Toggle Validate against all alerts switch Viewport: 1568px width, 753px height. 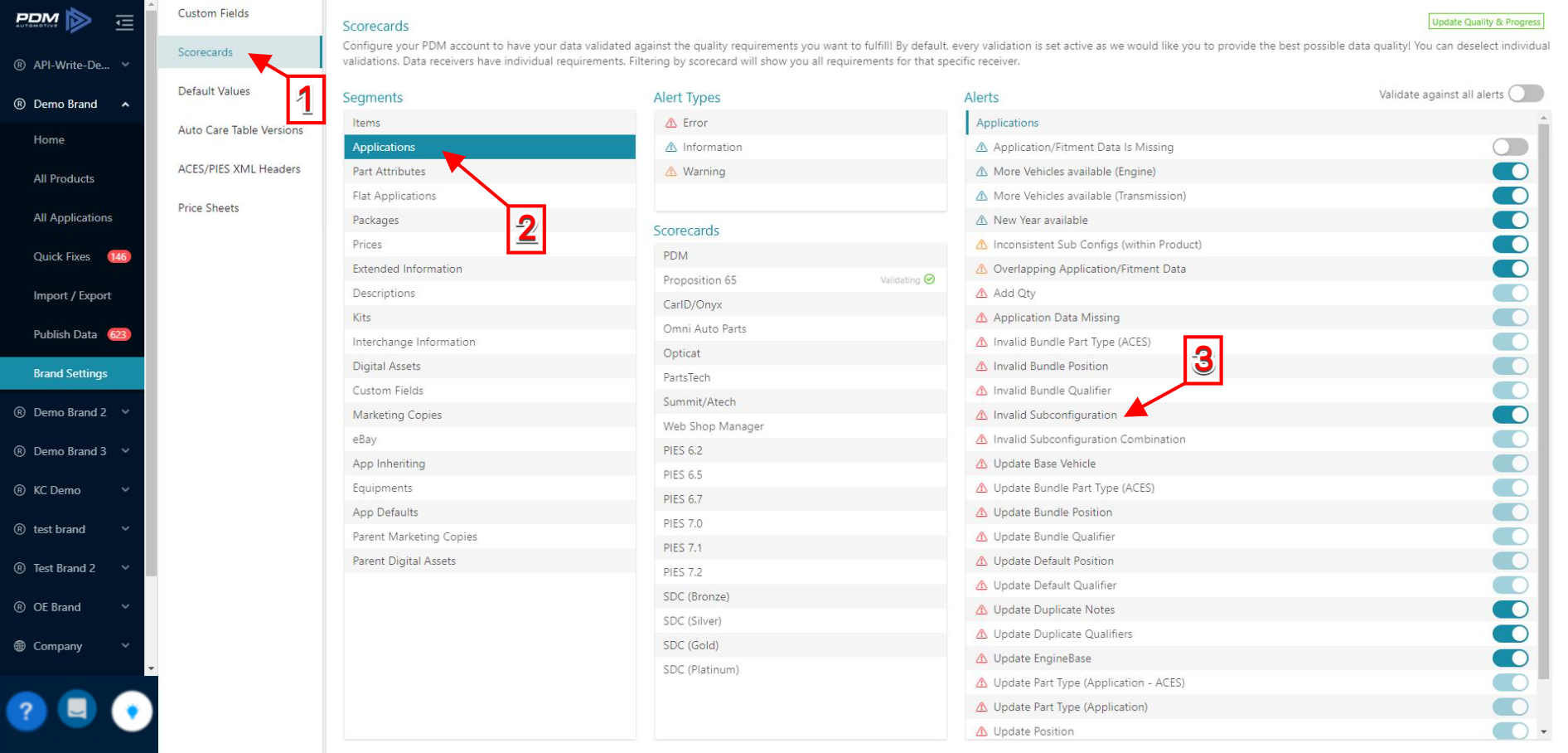click(x=1526, y=94)
